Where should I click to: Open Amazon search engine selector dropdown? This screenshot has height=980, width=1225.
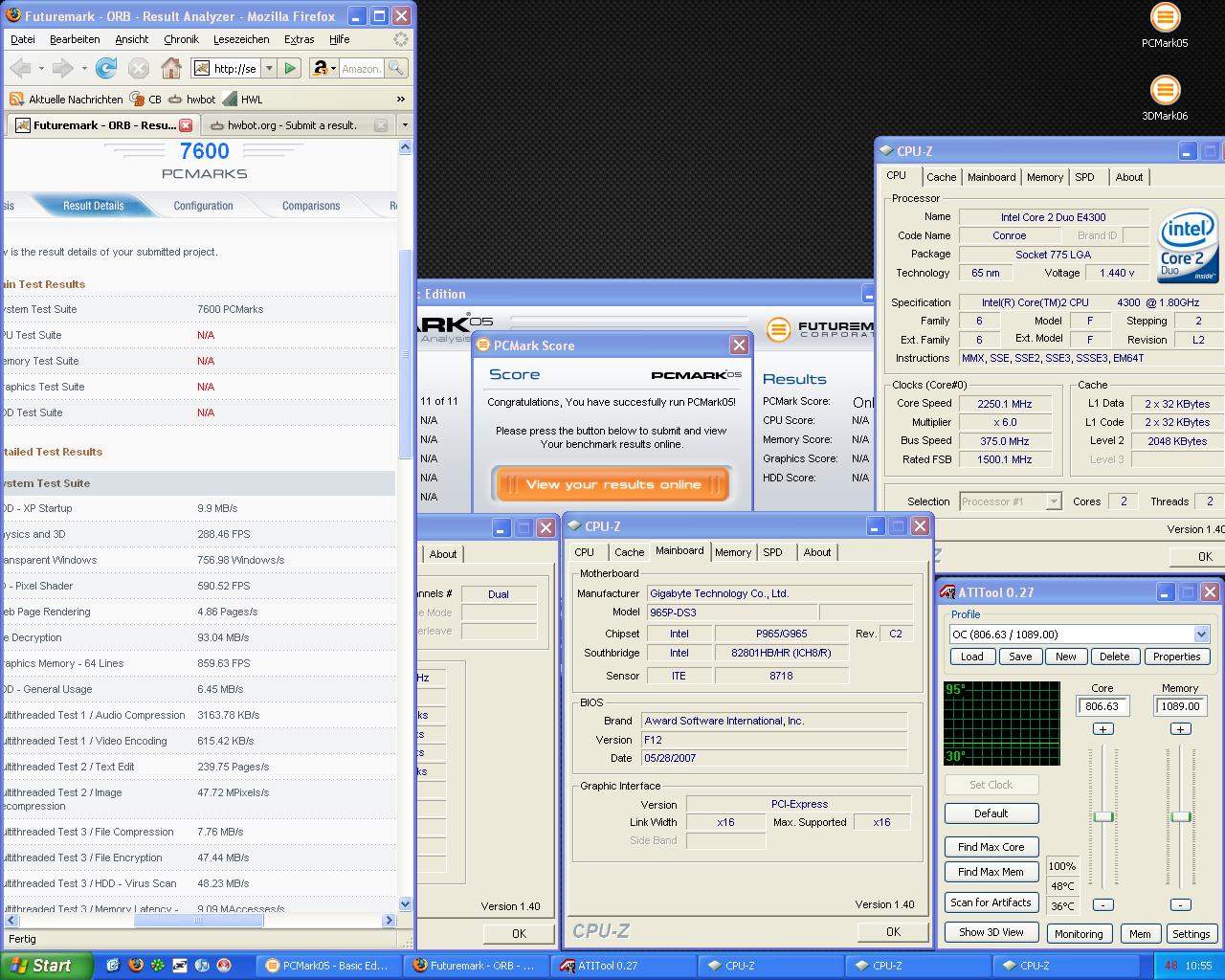click(324, 68)
